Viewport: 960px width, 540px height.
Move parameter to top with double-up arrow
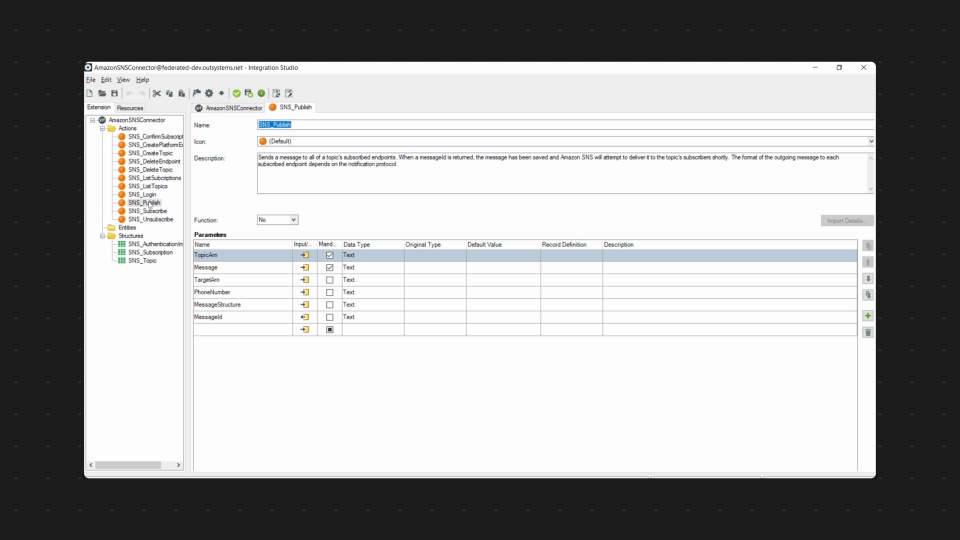pyautogui.click(x=868, y=246)
